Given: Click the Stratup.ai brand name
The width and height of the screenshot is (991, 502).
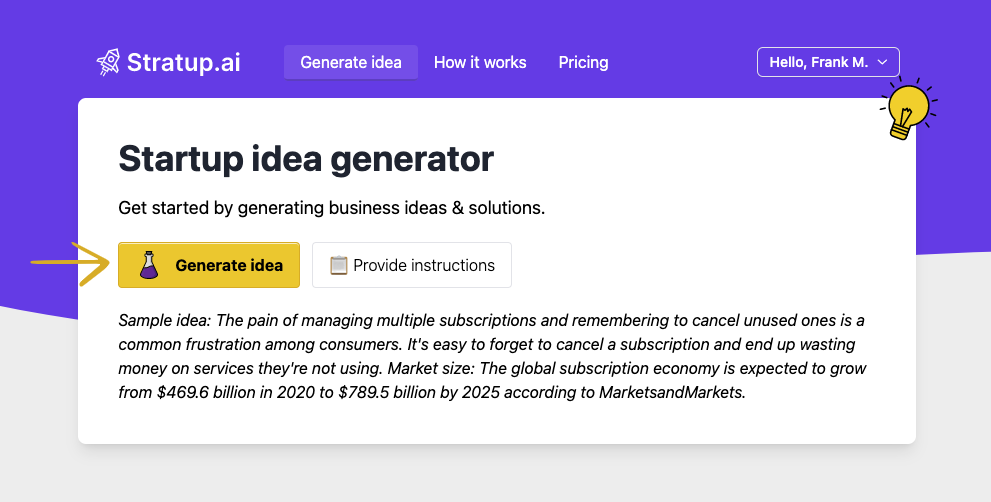Looking at the screenshot, I should pyautogui.click(x=183, y=63).
